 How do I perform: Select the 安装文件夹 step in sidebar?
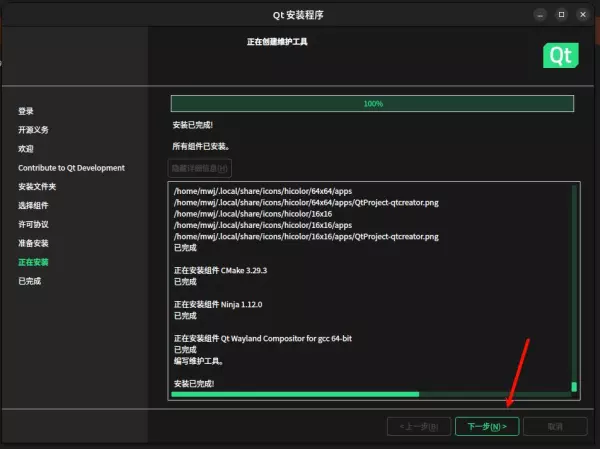click(x=37, y=187)
